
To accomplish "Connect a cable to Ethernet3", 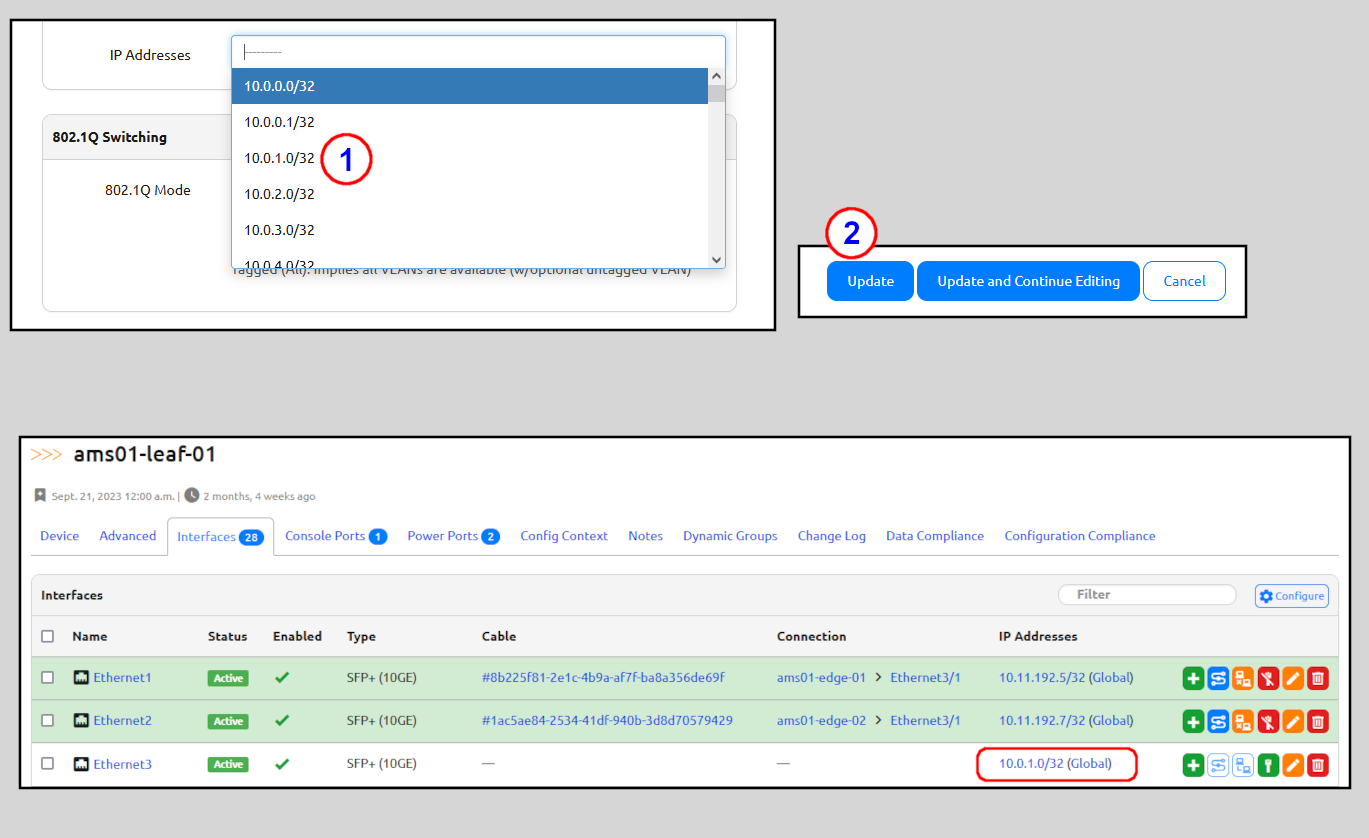I will click(x=1268, y=764).
